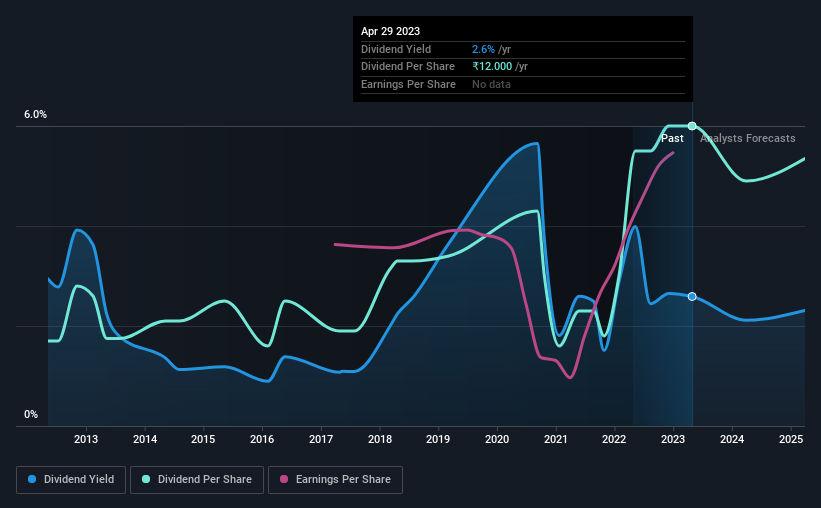Click the 2018 x-axis label
This screenshot has height=508, width=821.
[x=380, y=439]
